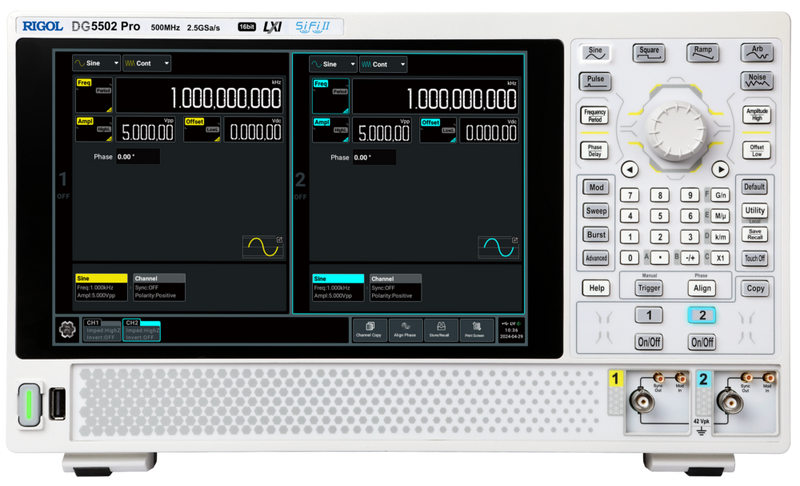Tap the X1 unit key
Screen dimensions: 800x486
point(720,258)
